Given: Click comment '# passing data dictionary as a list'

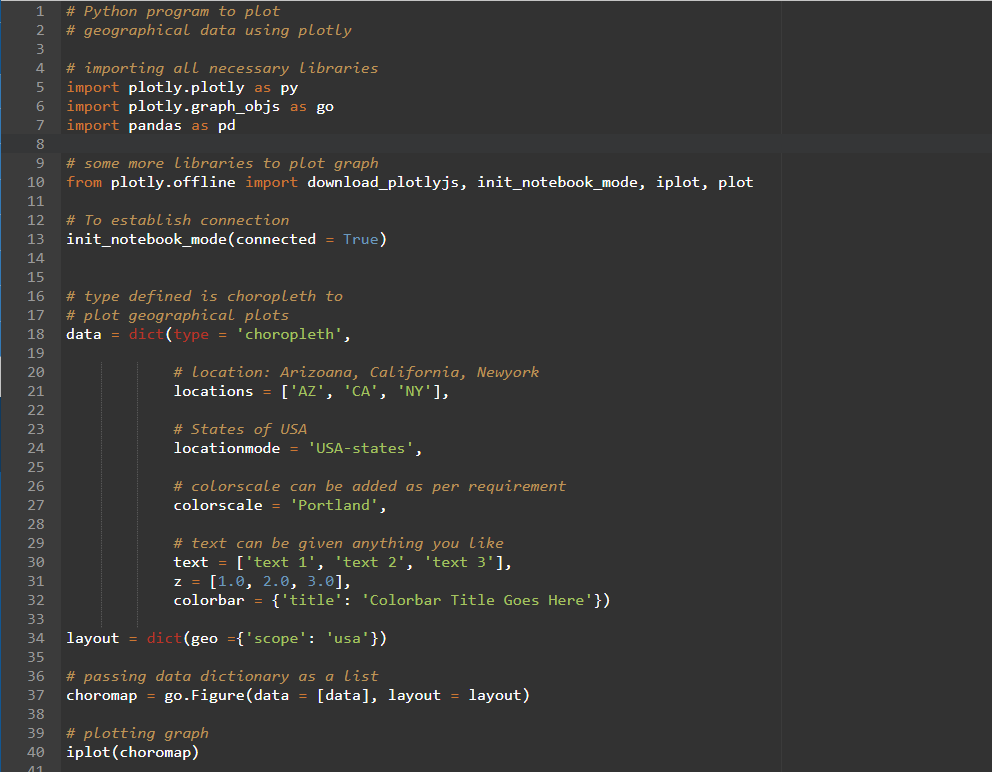Looking at the screenshot, I should (222, 676).
